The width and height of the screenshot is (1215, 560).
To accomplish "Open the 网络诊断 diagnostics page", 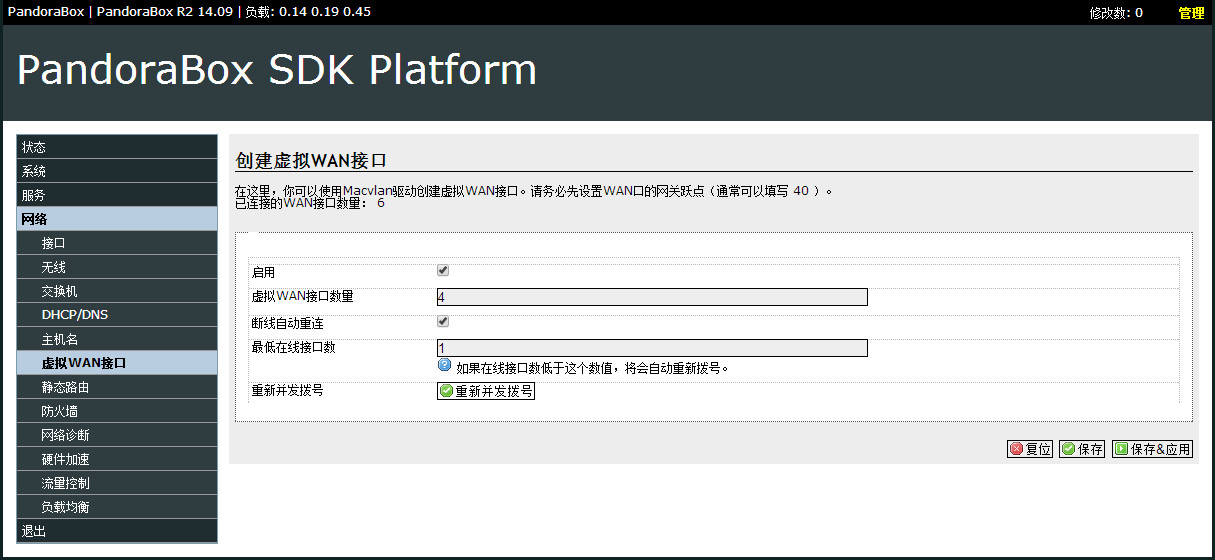I will click(117, 435).
